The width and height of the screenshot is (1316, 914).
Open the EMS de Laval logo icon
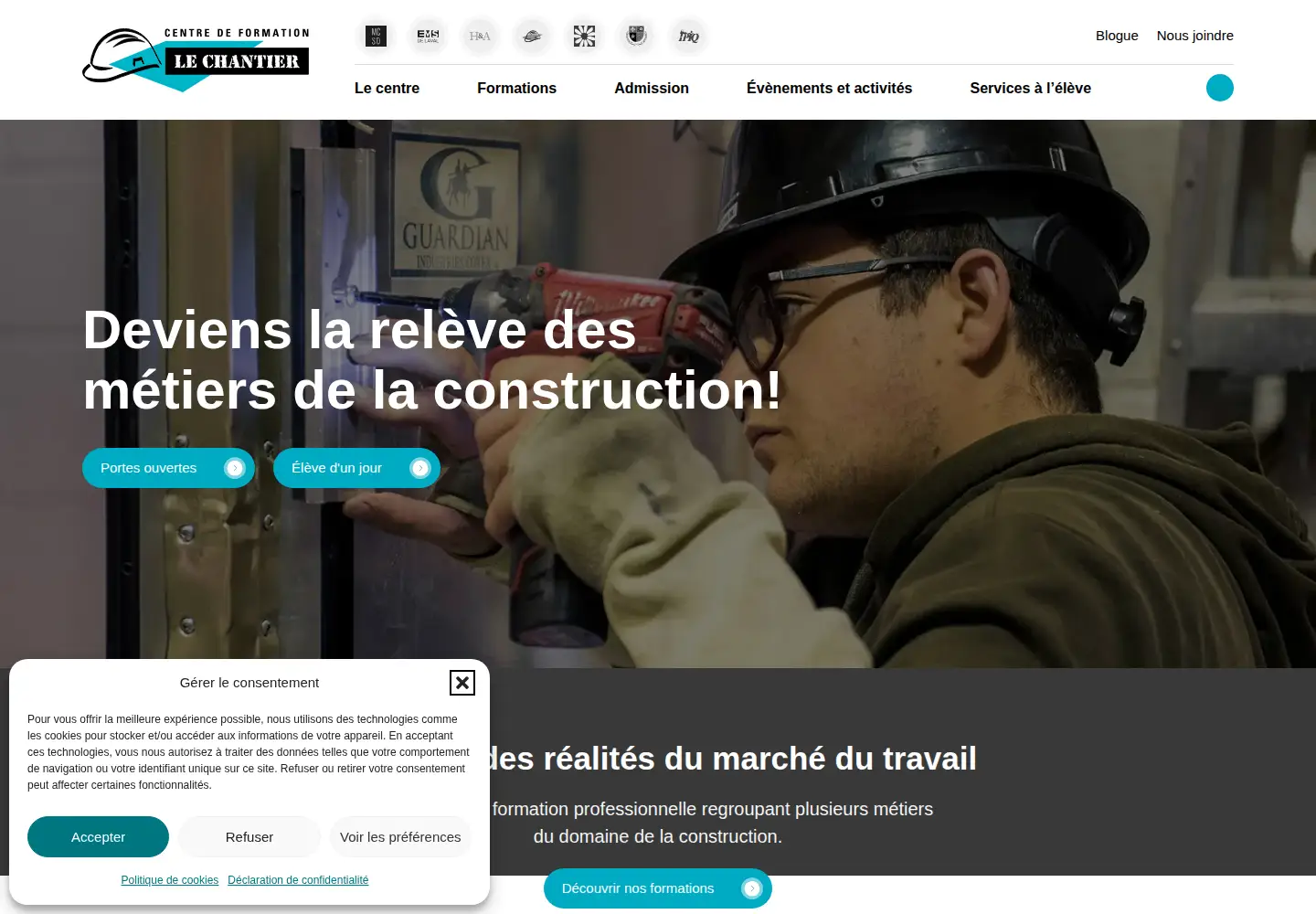(428, 37)
